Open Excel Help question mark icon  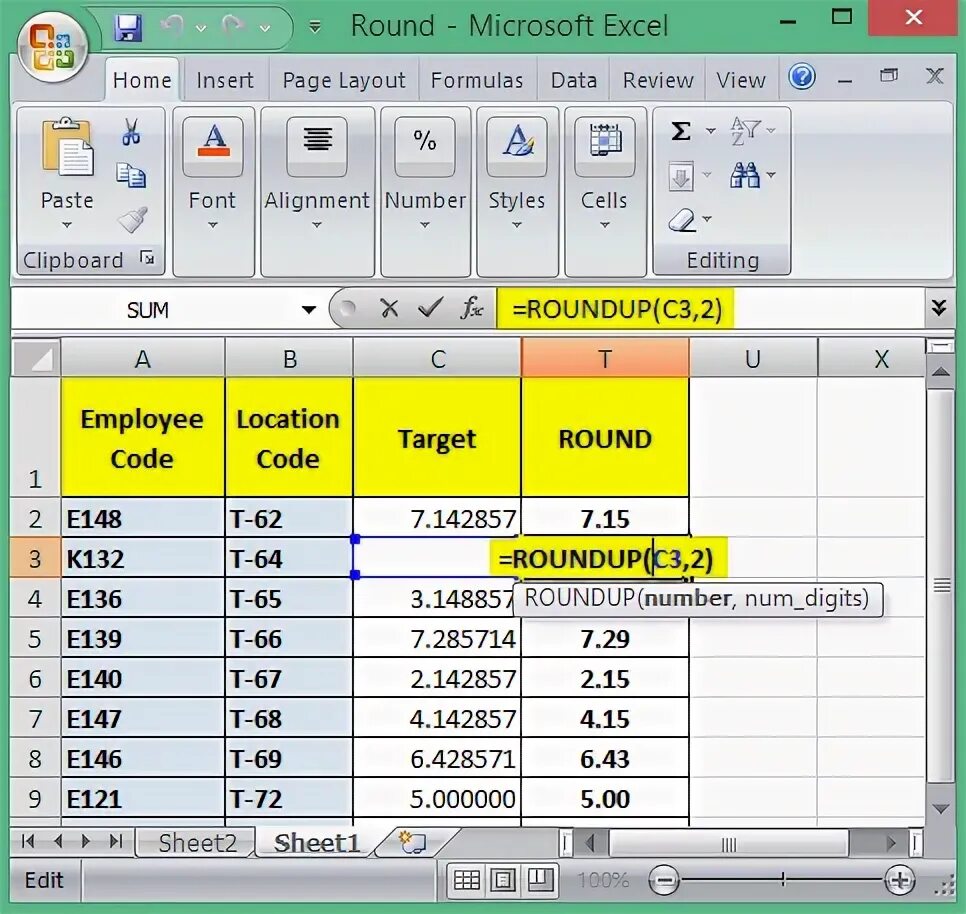point(802,77)
